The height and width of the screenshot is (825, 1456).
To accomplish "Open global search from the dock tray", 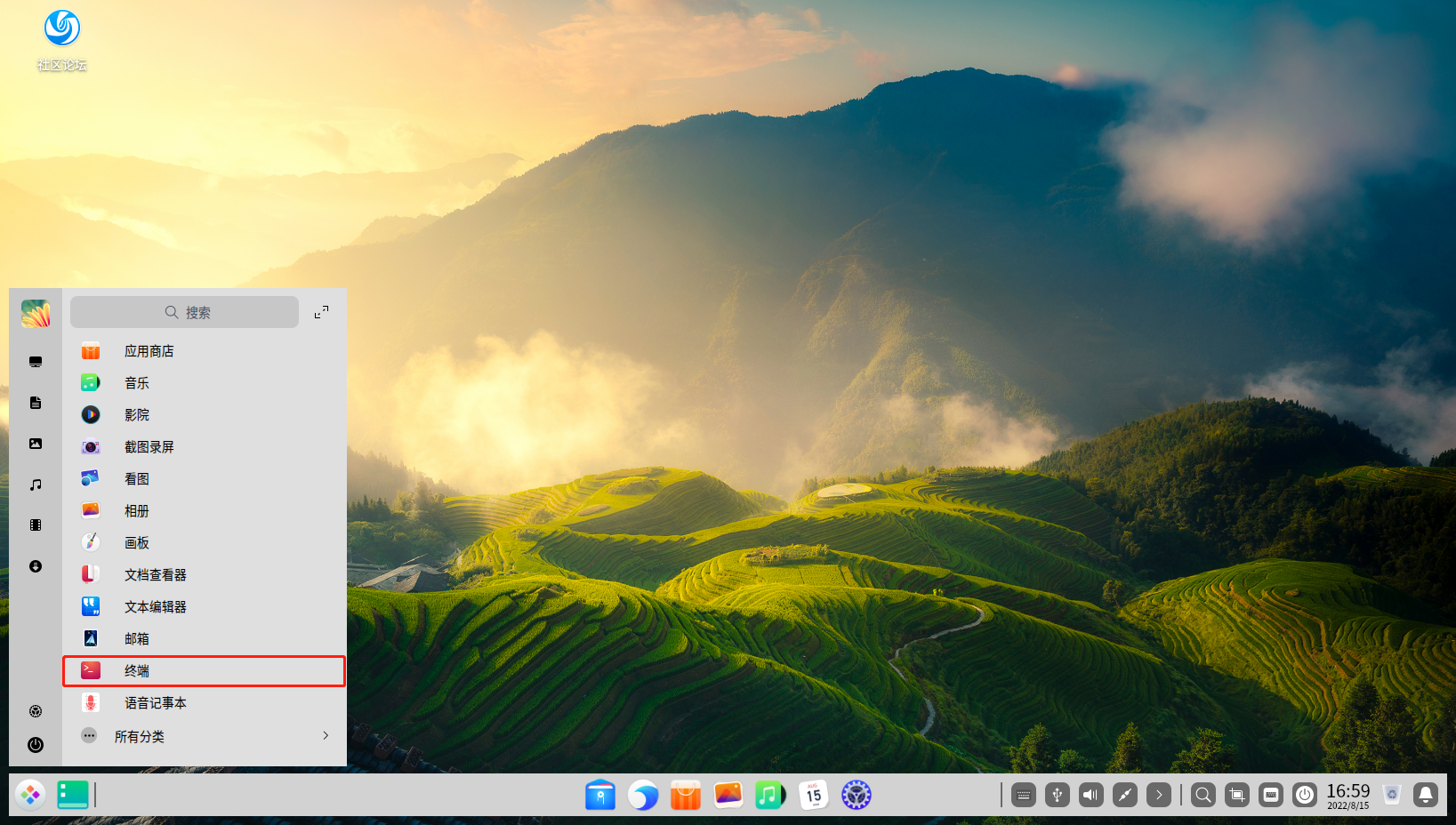I will (x=1203, y=795).
